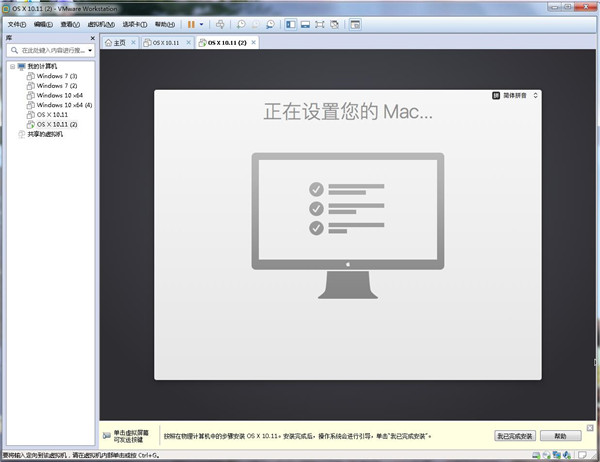Image resolution: width=600 pixels, height=462 pixels.
Task: Click the 我已完成安装 button
Action: [x=515, y=436]
